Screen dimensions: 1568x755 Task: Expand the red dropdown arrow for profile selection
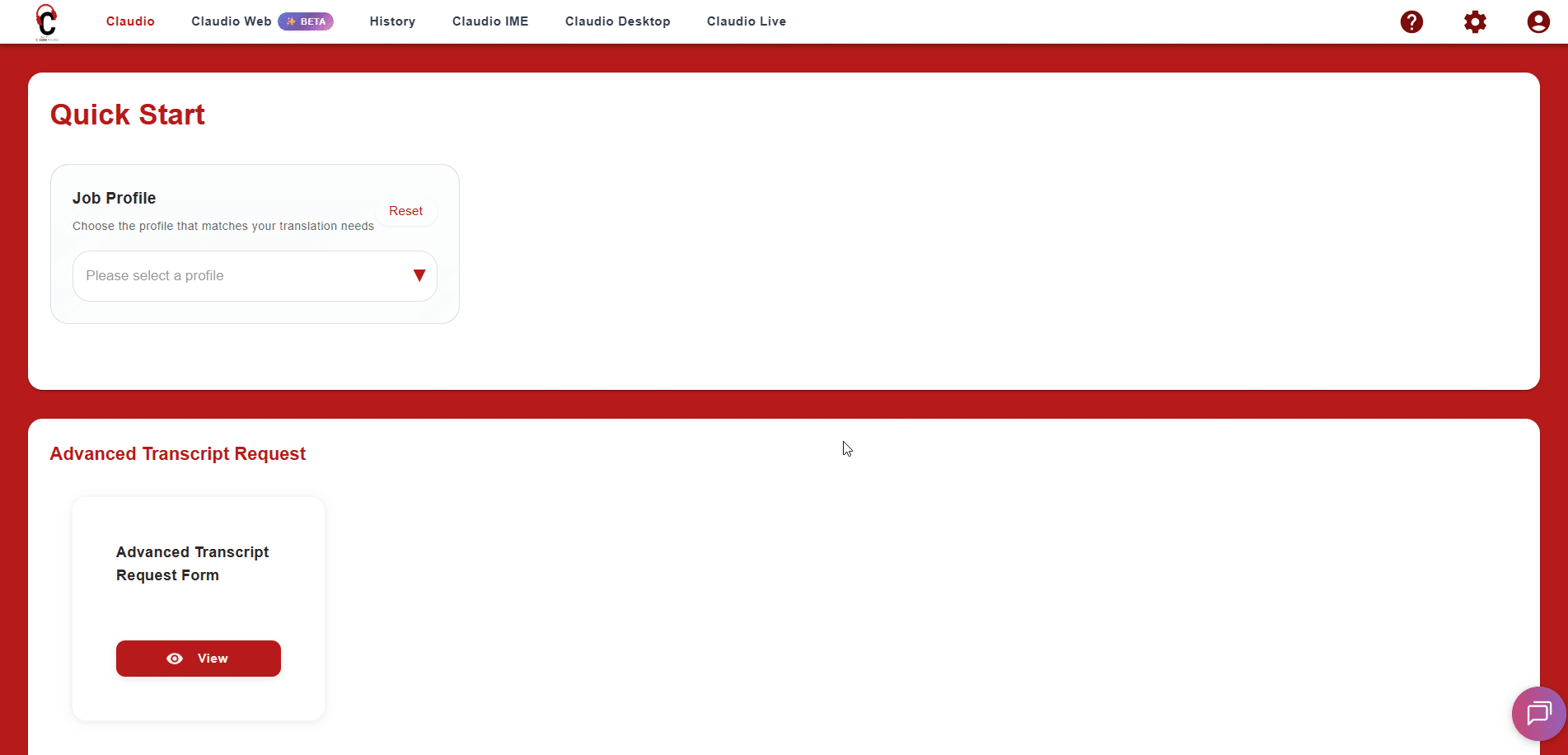tap(419, 275)
